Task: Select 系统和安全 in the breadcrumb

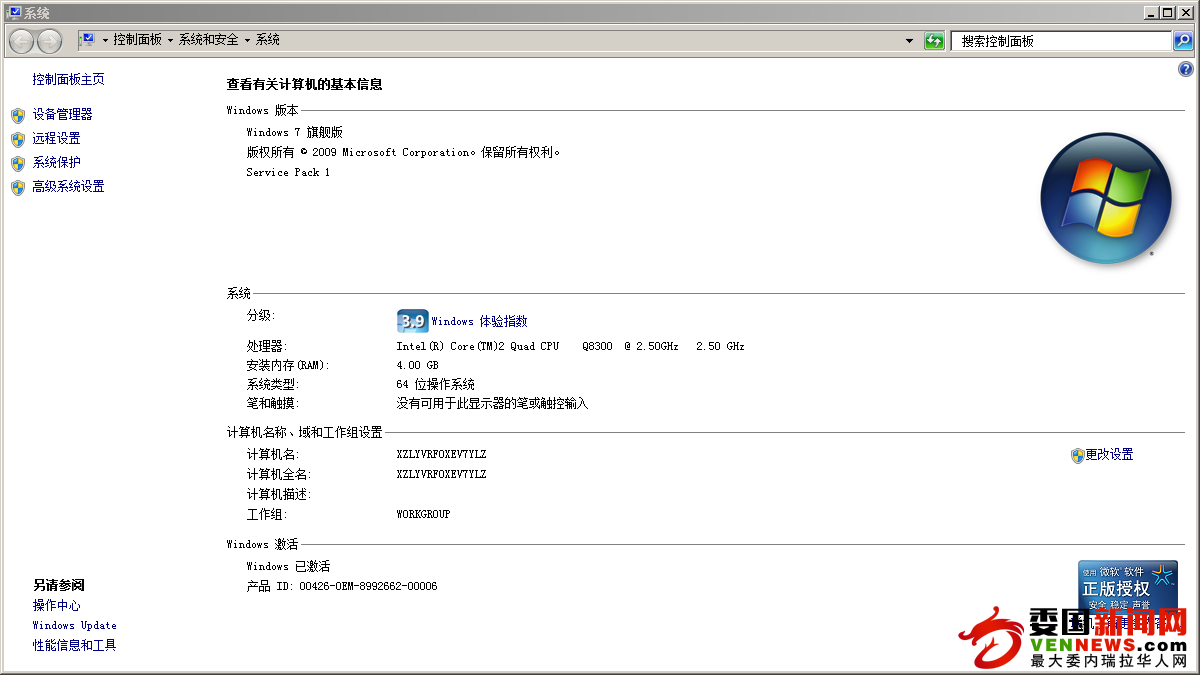Action: tap(209, 40)
